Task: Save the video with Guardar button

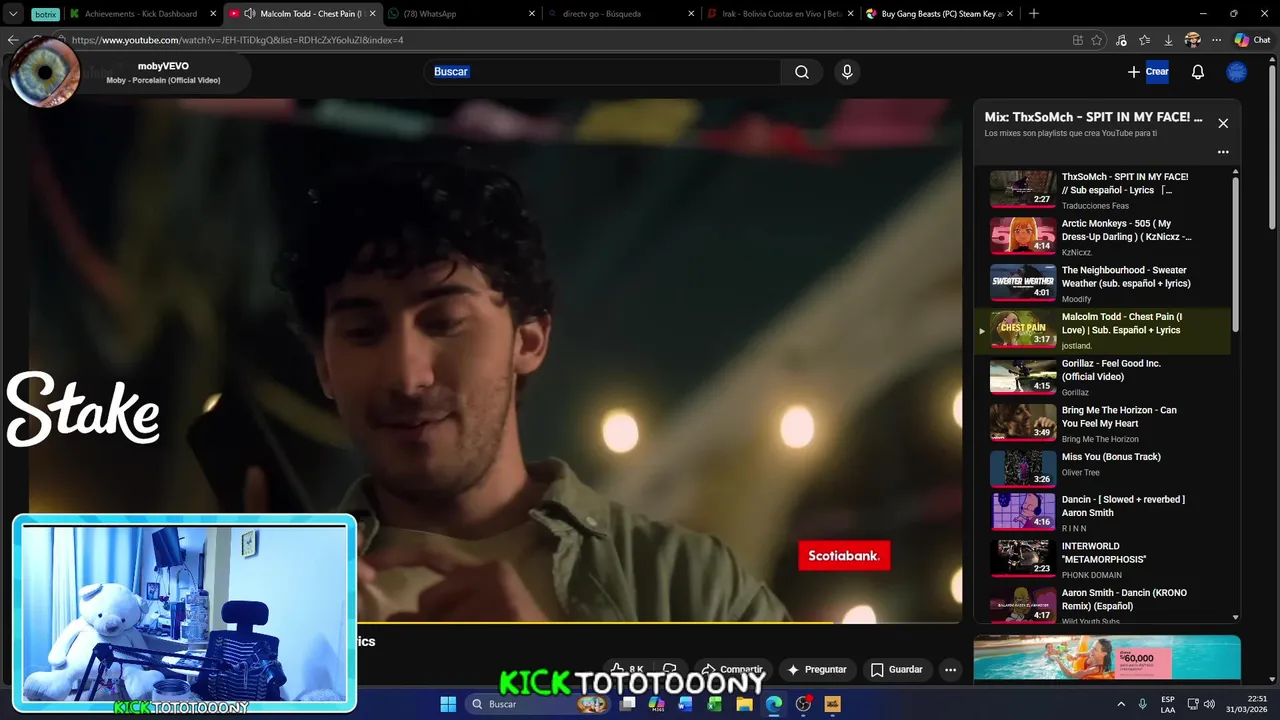Action: click(x=897, y=669)
